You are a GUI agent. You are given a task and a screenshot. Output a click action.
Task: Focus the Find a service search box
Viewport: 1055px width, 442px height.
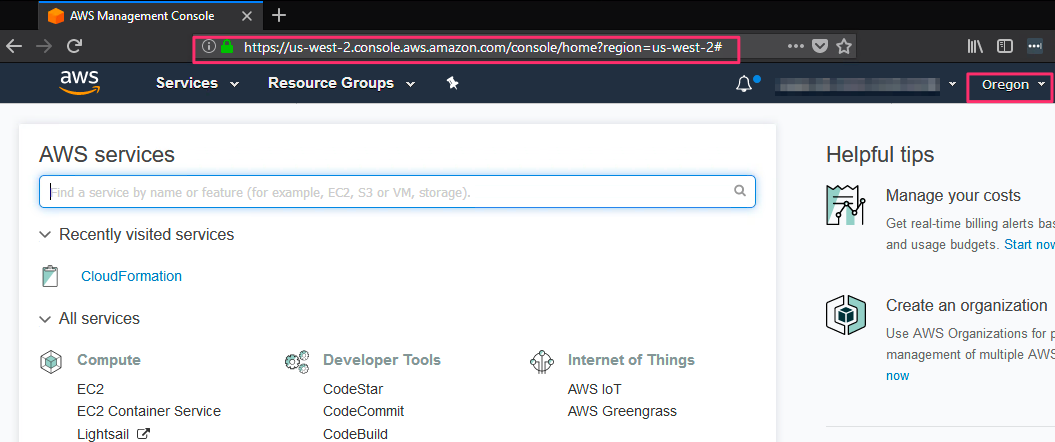[397, 192]
